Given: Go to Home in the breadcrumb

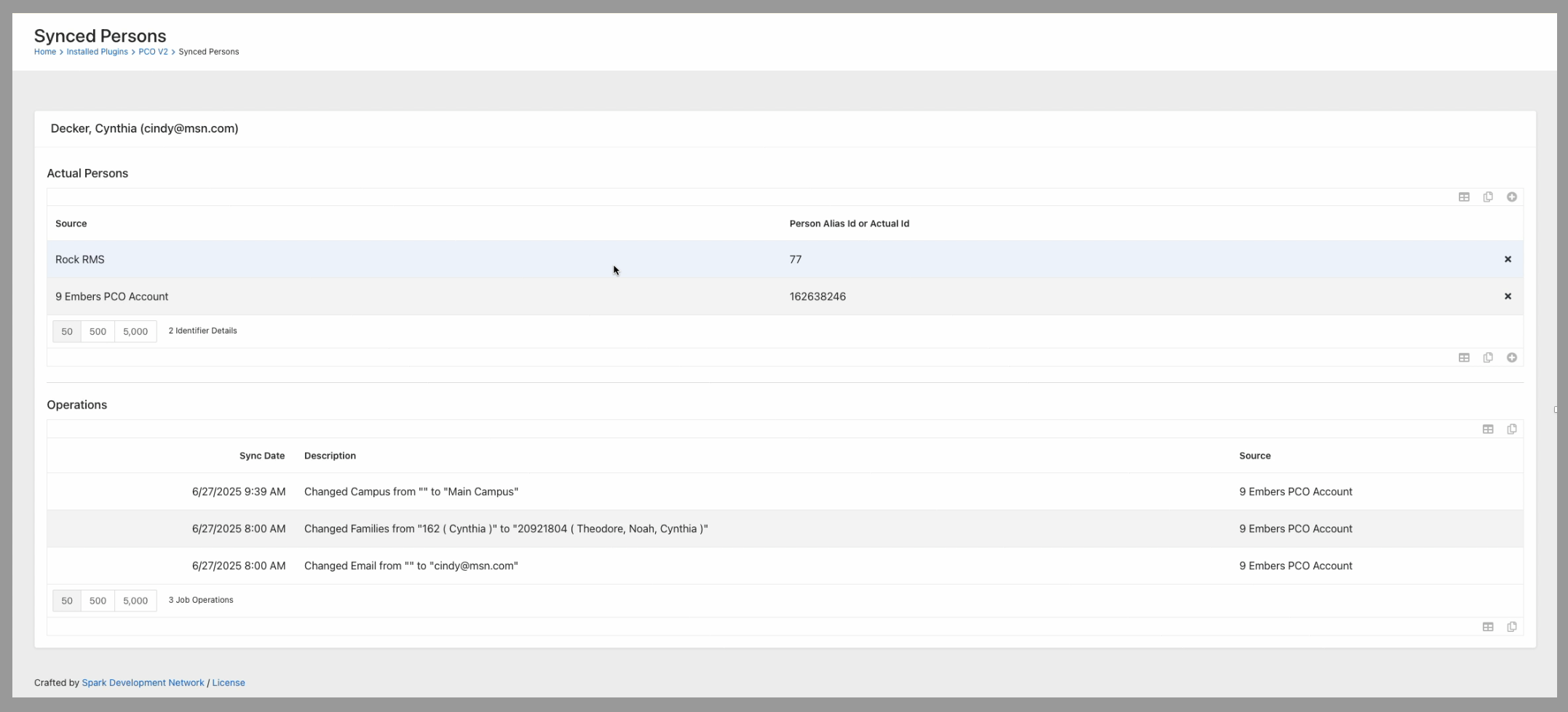Looking at the screenshot, I should click(44, 52).
